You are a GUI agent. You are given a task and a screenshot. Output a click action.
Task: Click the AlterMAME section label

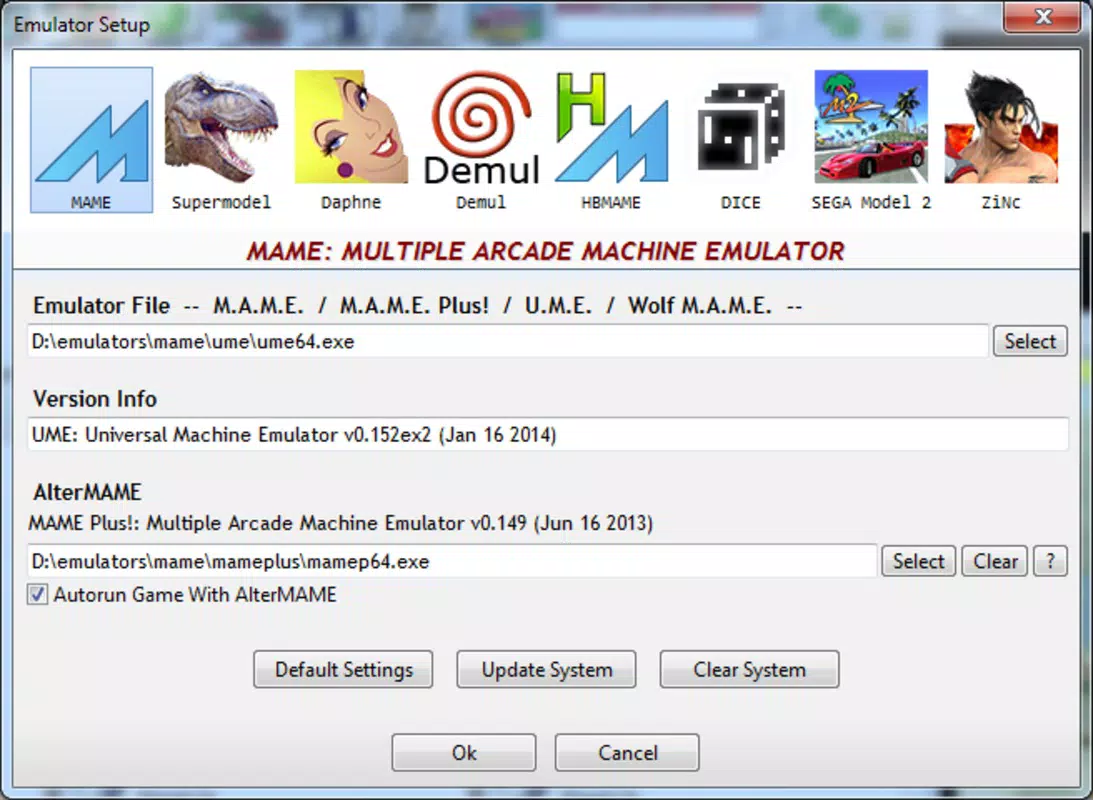coord(87,492)
